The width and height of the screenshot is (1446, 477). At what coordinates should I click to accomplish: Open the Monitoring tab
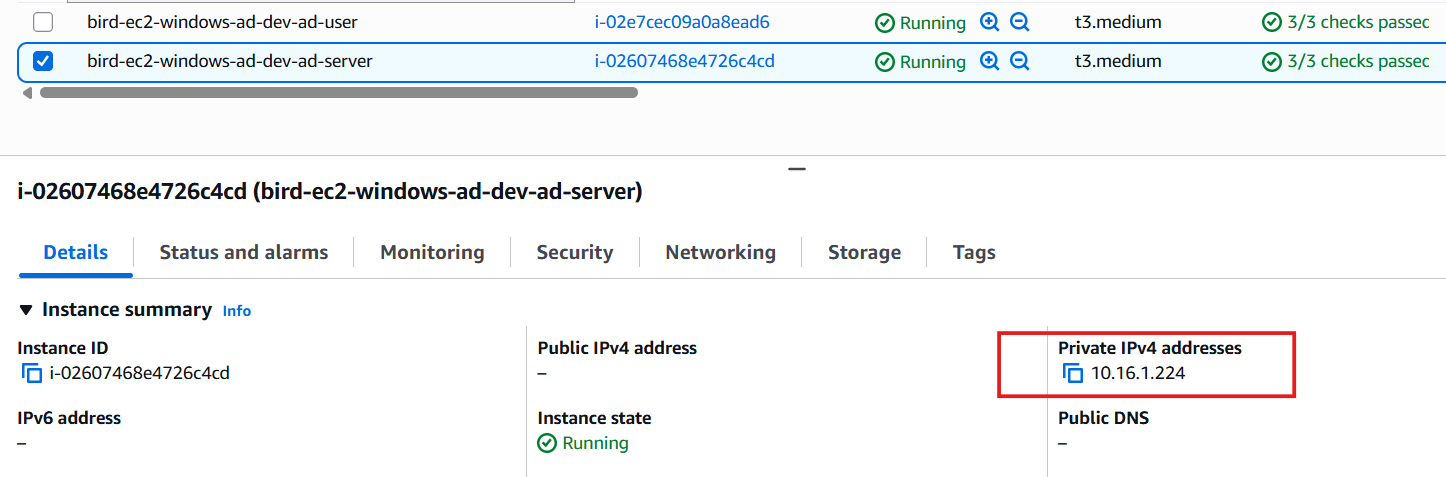pyautogui.click(x=432, y=252)
